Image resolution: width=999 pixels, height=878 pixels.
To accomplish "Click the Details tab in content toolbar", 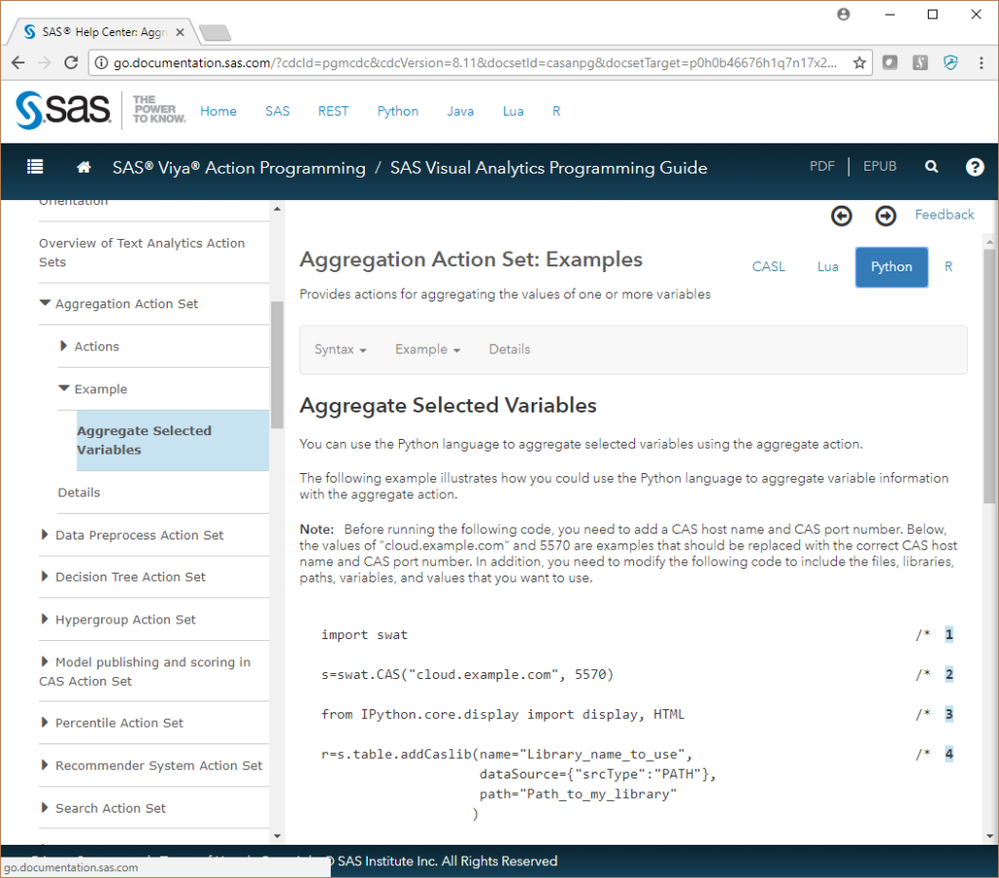I will pos(509,349).
